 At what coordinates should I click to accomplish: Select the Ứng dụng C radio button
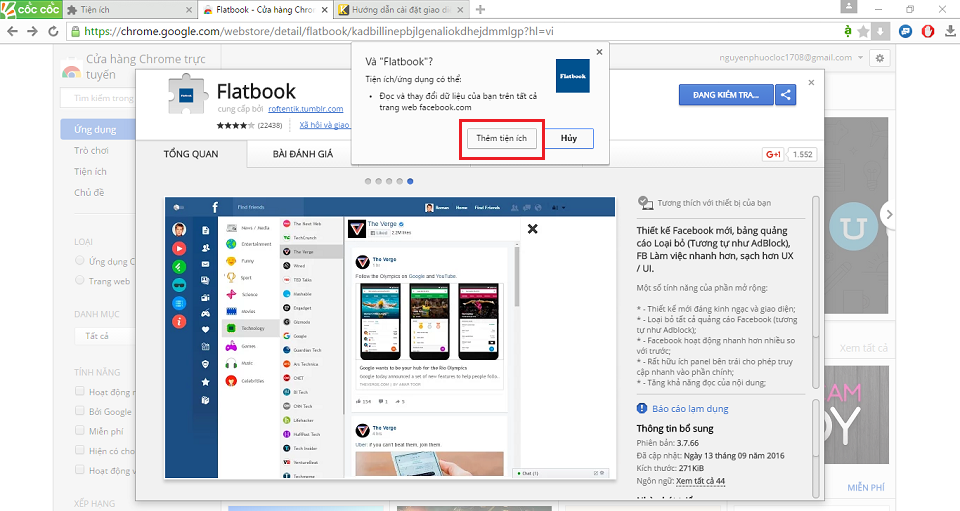pyautogui.click(x=80, y=261)
